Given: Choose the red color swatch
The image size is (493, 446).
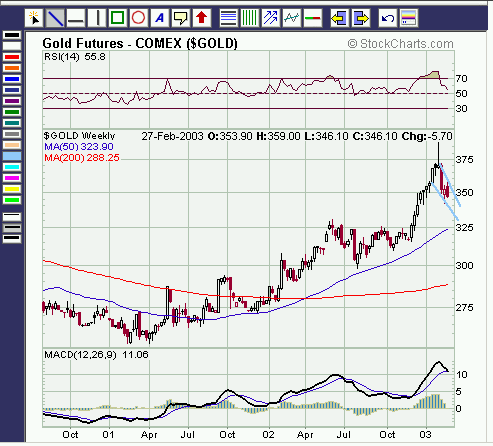Looking at the screenshot, I should [12, 57].
